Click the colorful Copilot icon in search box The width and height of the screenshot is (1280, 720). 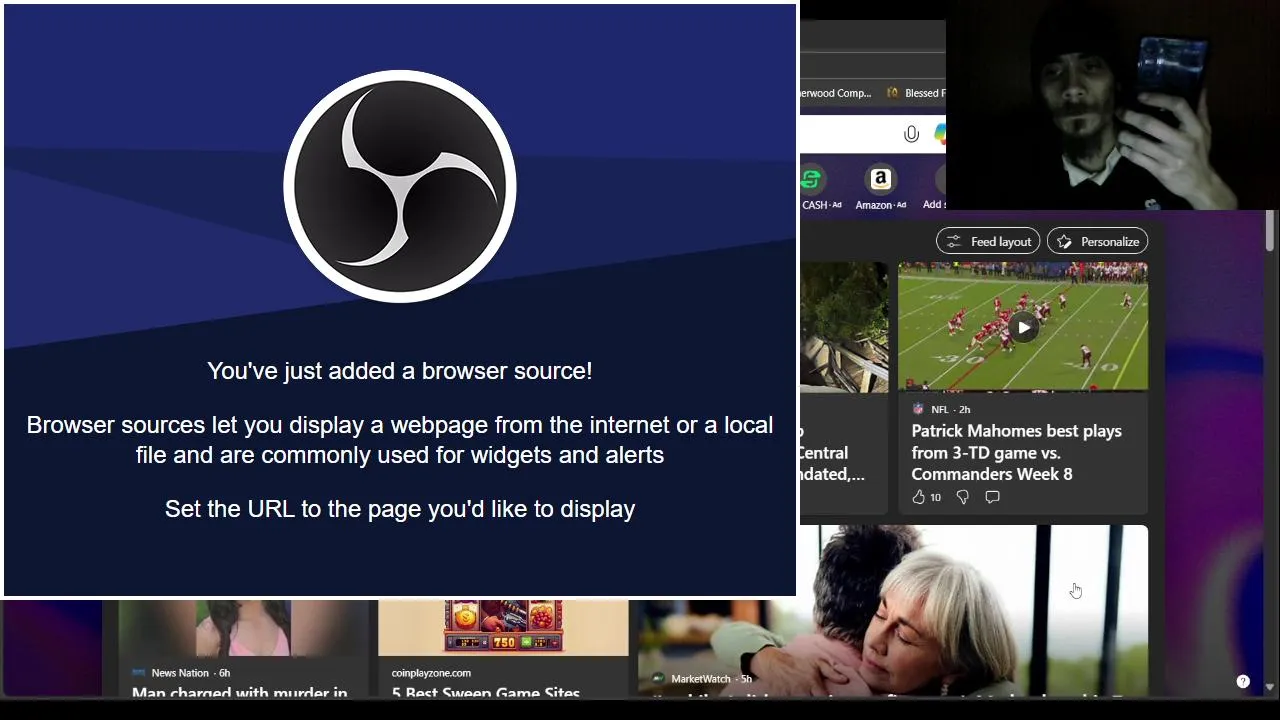pyautogui.click(x=940, y=134)
